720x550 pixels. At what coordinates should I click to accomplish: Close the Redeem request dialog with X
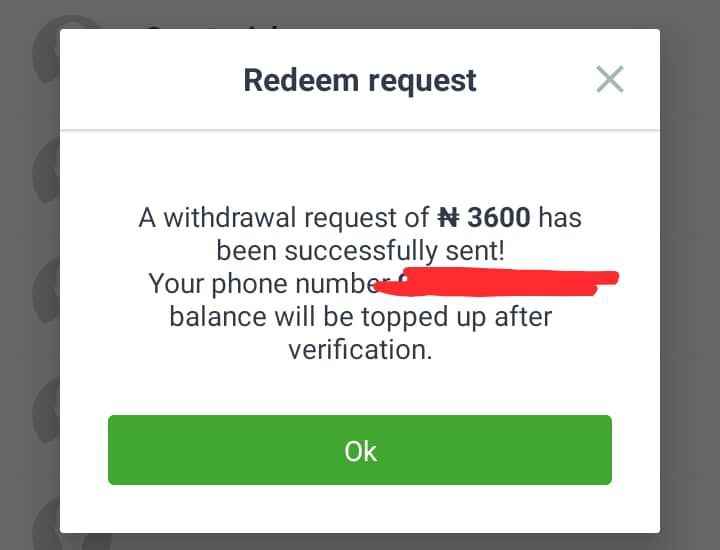pos(610,79)
